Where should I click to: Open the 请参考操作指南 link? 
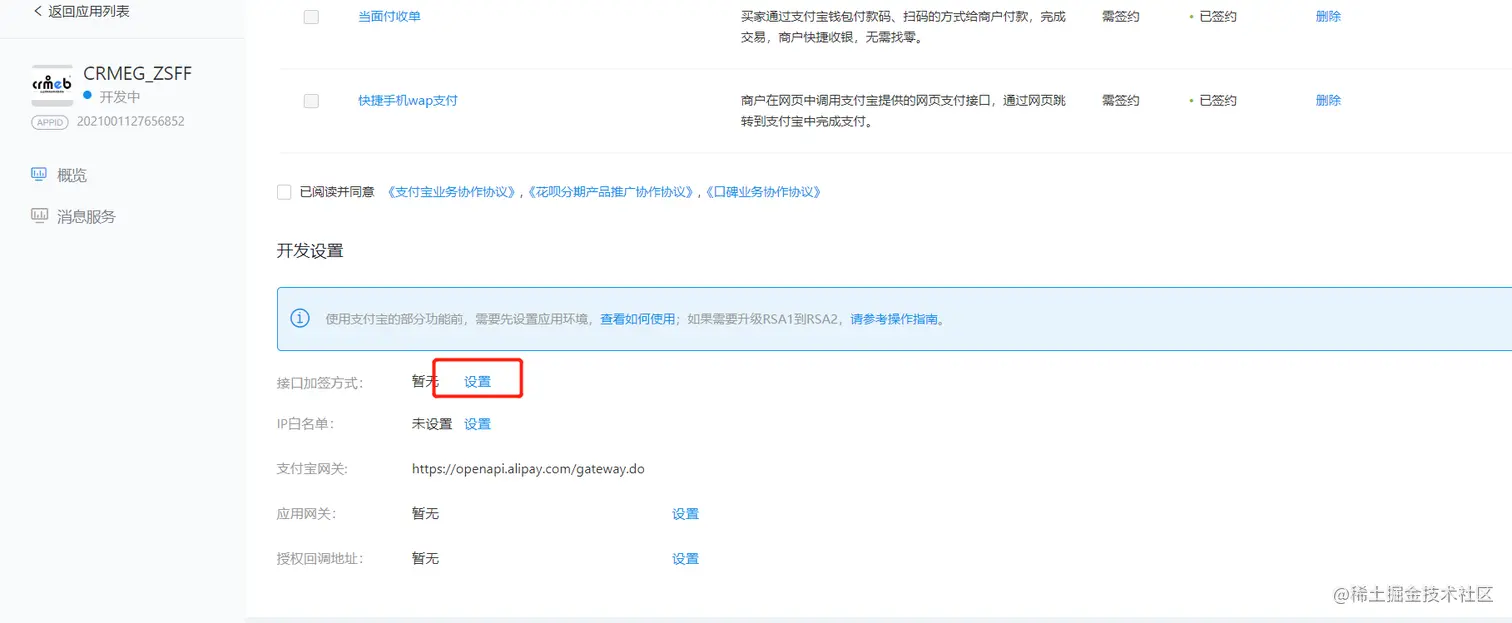point(894,320)
